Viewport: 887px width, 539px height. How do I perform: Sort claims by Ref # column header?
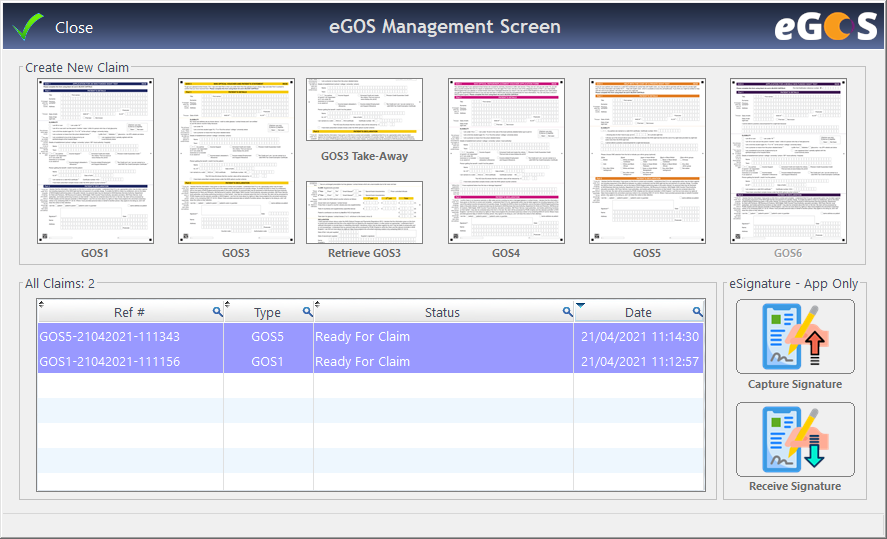129,312
